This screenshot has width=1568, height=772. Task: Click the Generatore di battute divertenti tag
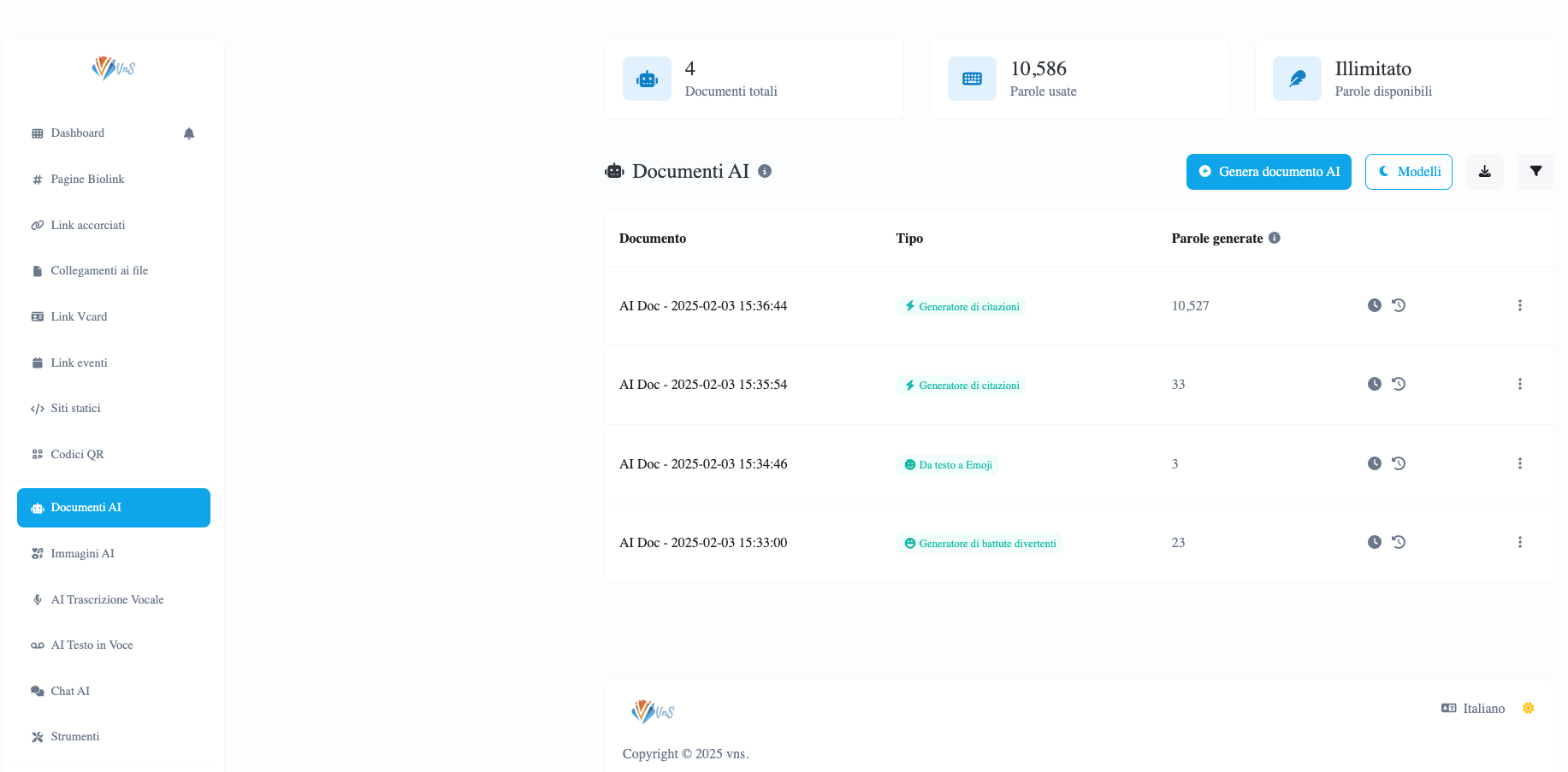979,544
